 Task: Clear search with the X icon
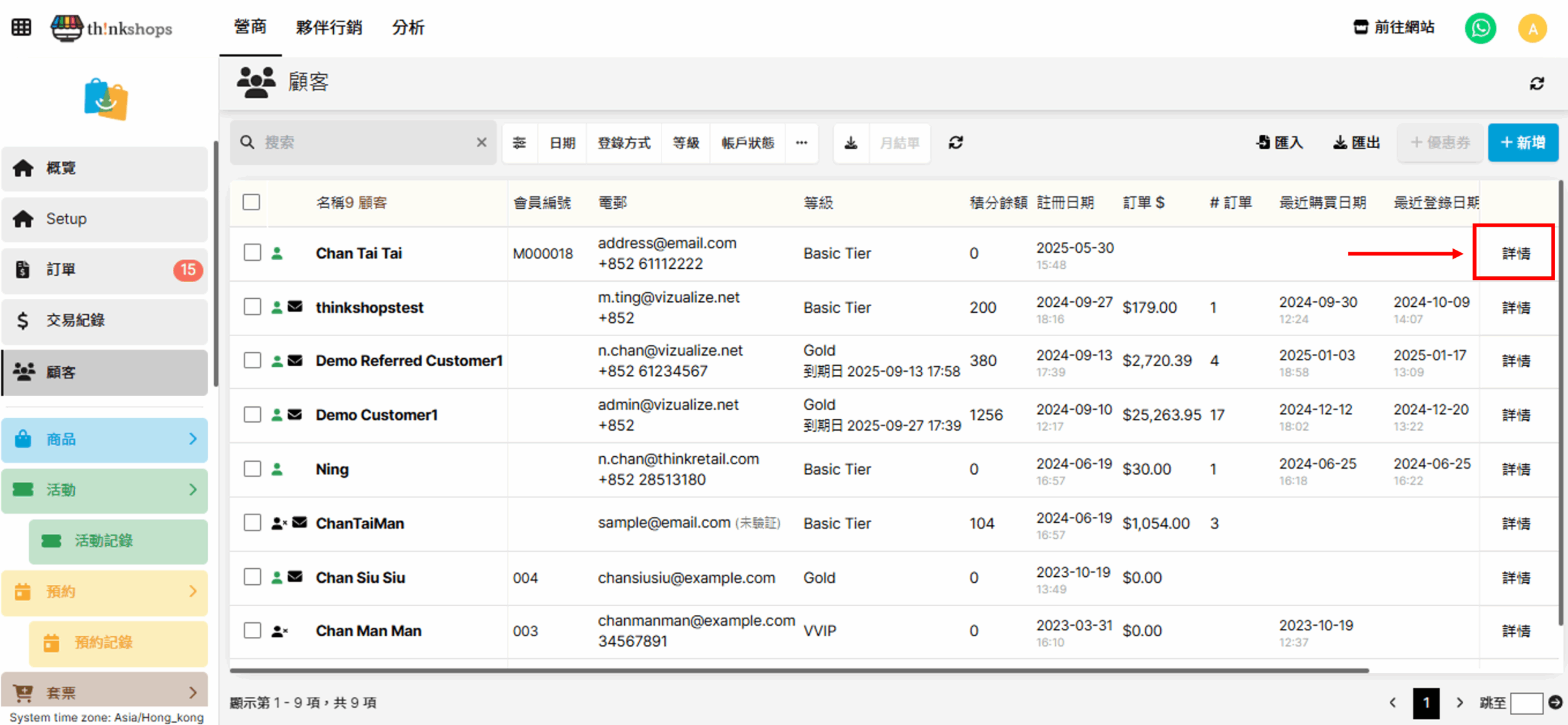pos(481,143)
